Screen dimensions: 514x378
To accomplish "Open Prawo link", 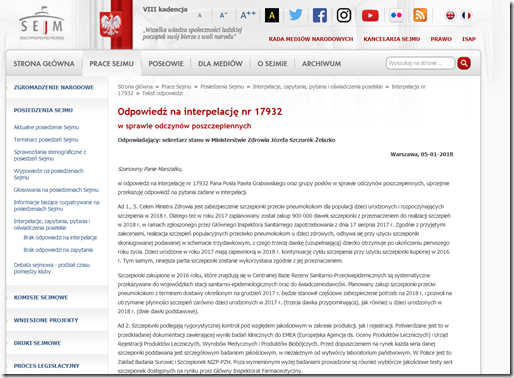I will [441, 39].
